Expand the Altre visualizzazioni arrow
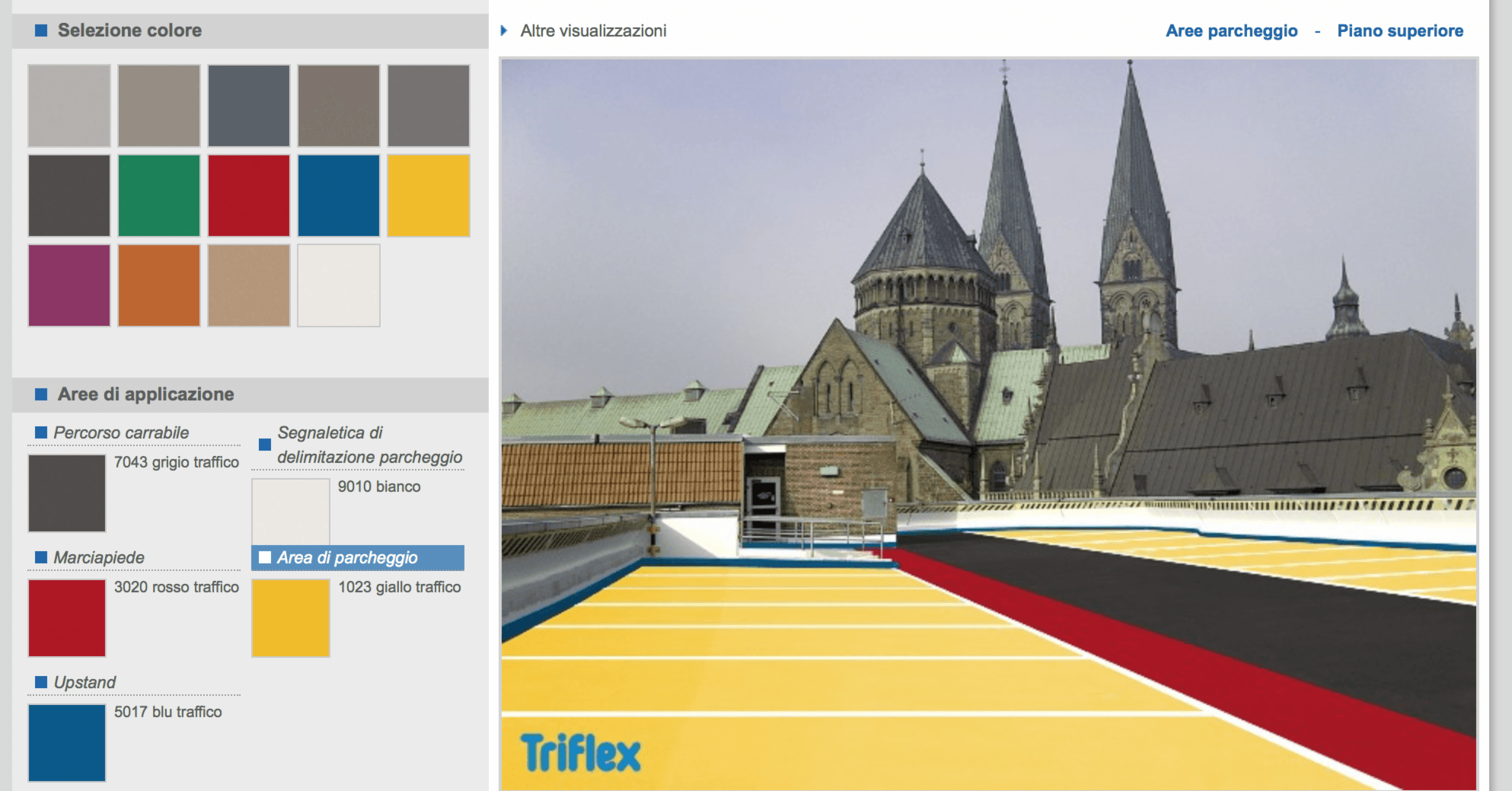Viewport: 1512px width, 791px height. tap(504, 30)
